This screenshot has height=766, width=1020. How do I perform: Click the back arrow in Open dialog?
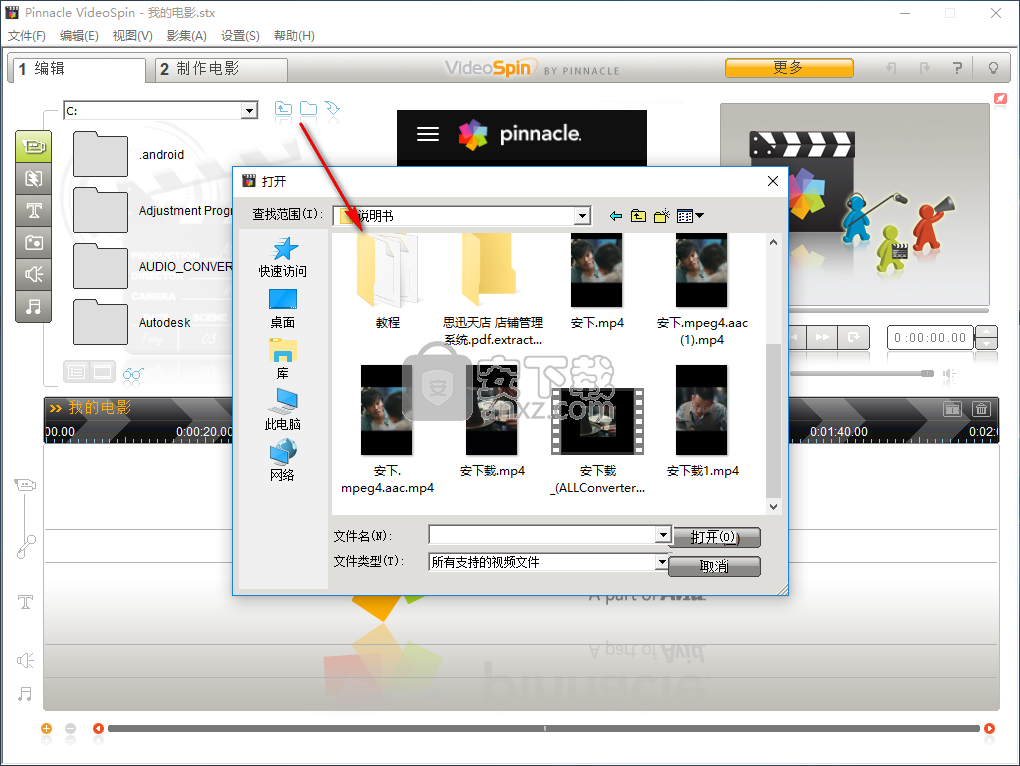click(615, 216)
